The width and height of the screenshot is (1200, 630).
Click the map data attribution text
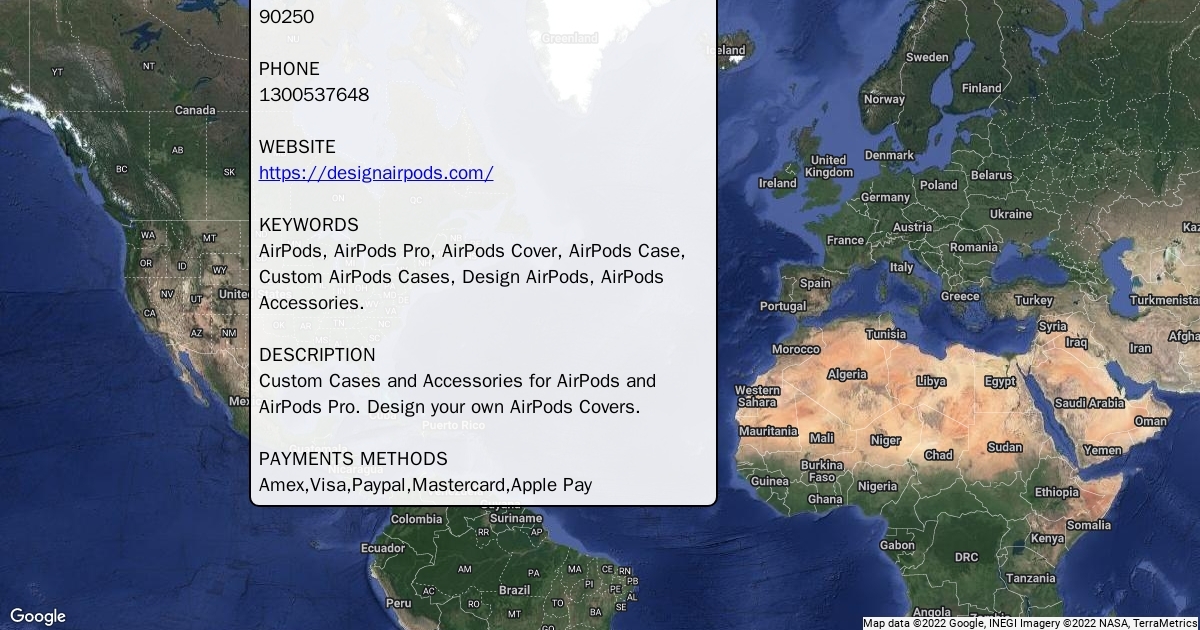(x=1030, y=623)
